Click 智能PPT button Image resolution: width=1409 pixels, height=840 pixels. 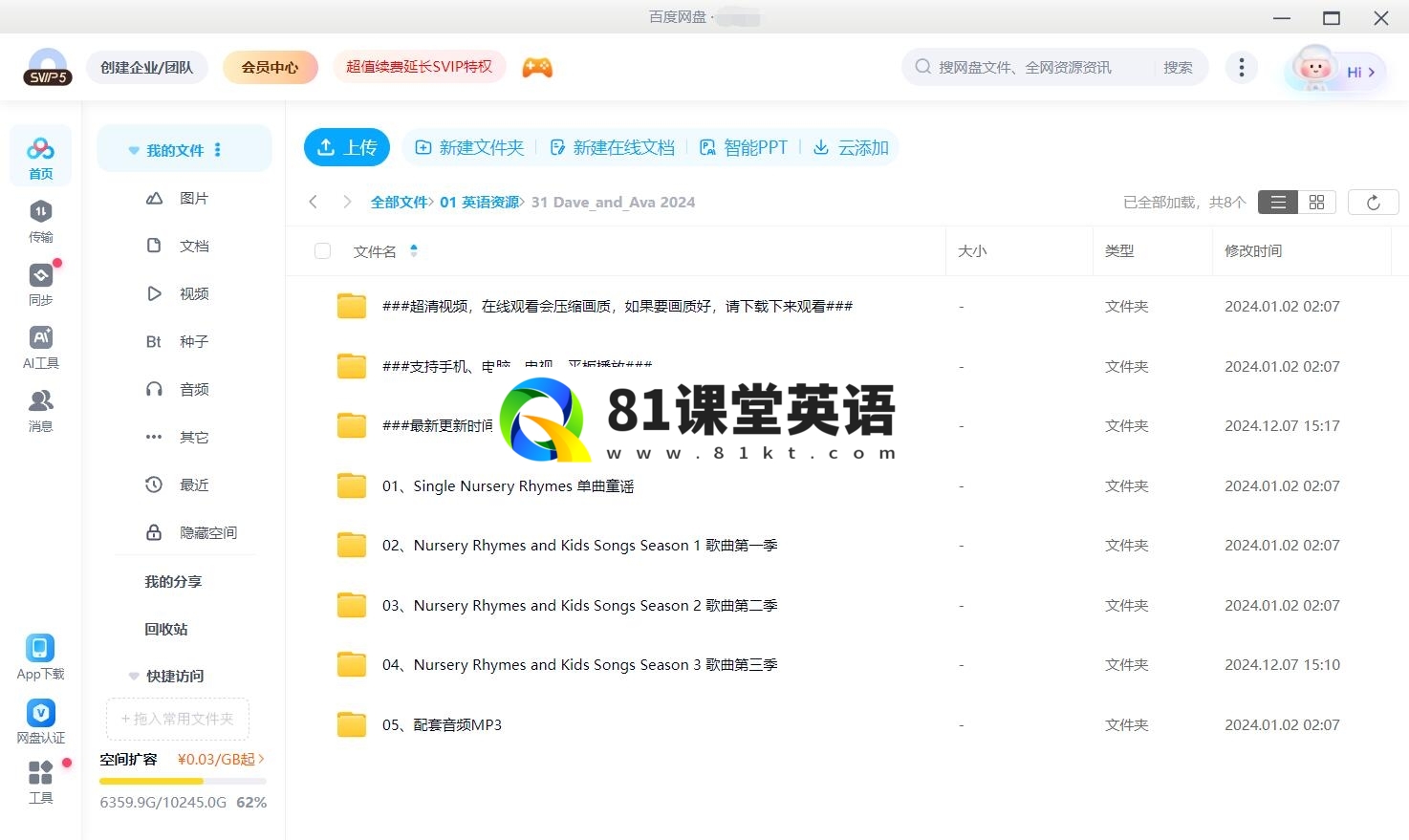[744, 147]
